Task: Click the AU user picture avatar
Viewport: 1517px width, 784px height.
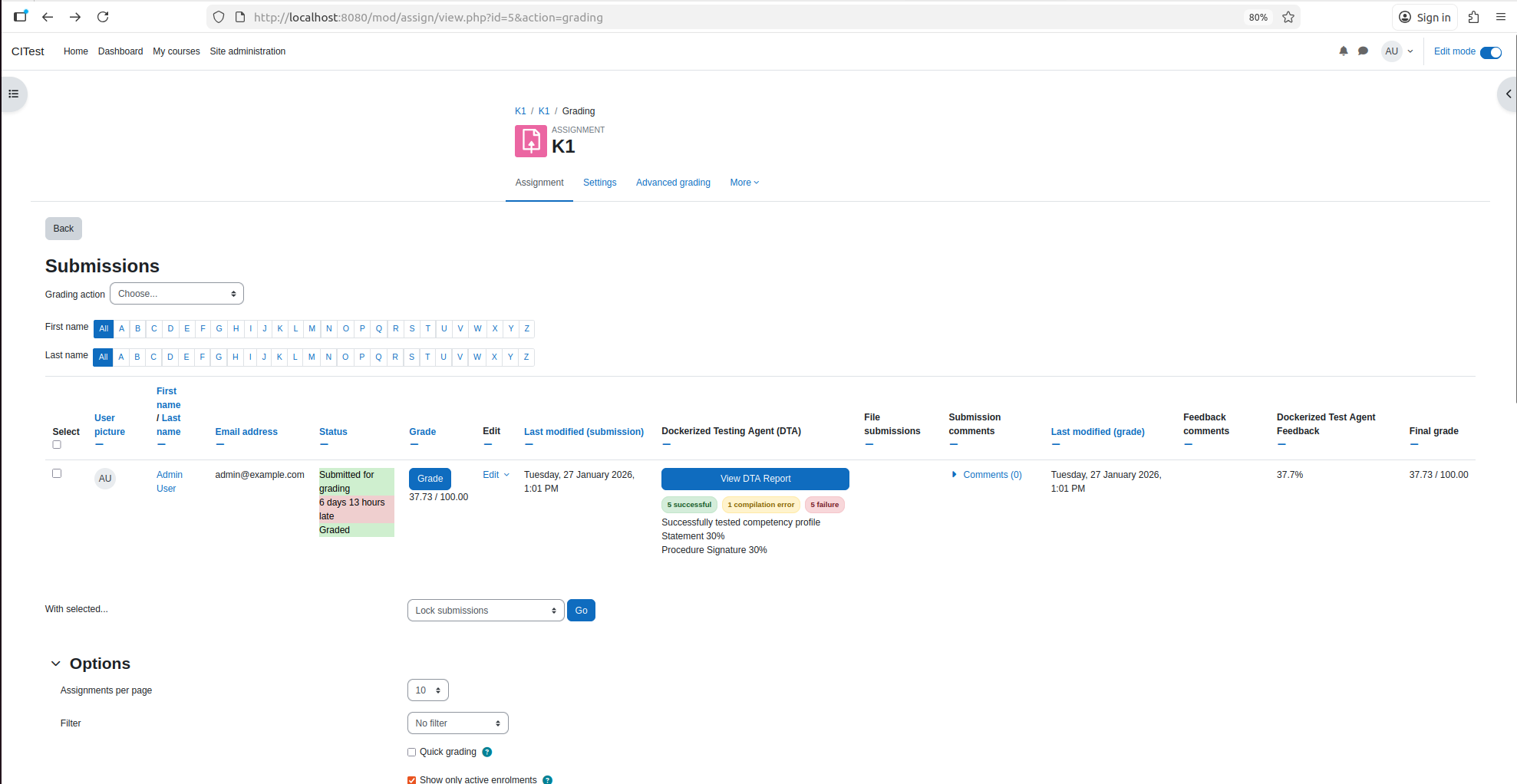Action: 105,479
